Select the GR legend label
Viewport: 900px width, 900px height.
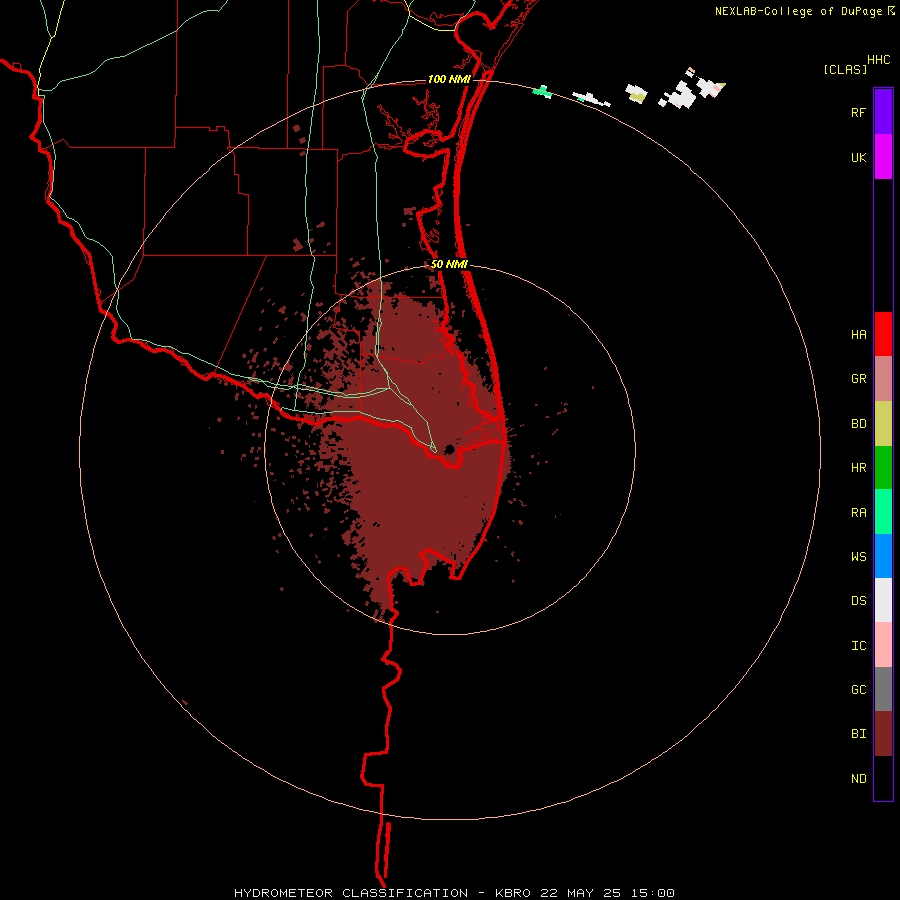[858, 379]
